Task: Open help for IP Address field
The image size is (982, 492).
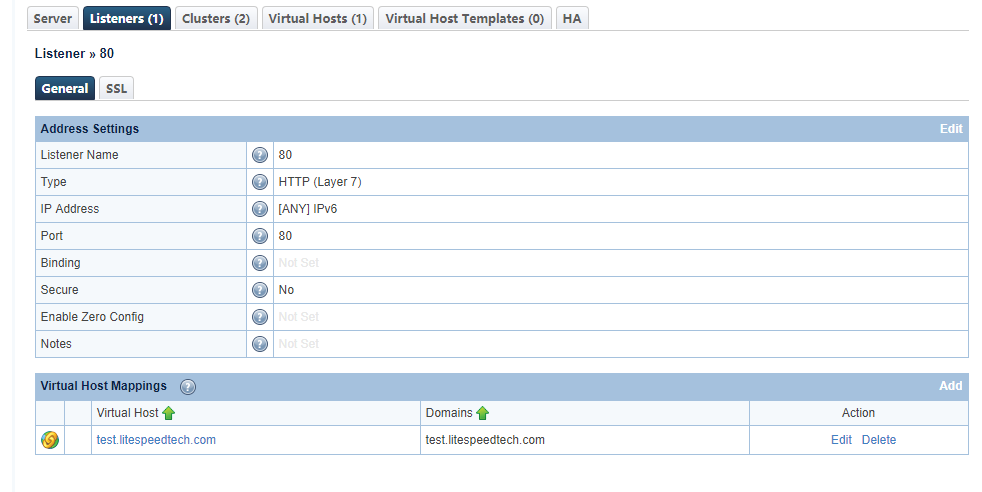Action: coord(260,208)
